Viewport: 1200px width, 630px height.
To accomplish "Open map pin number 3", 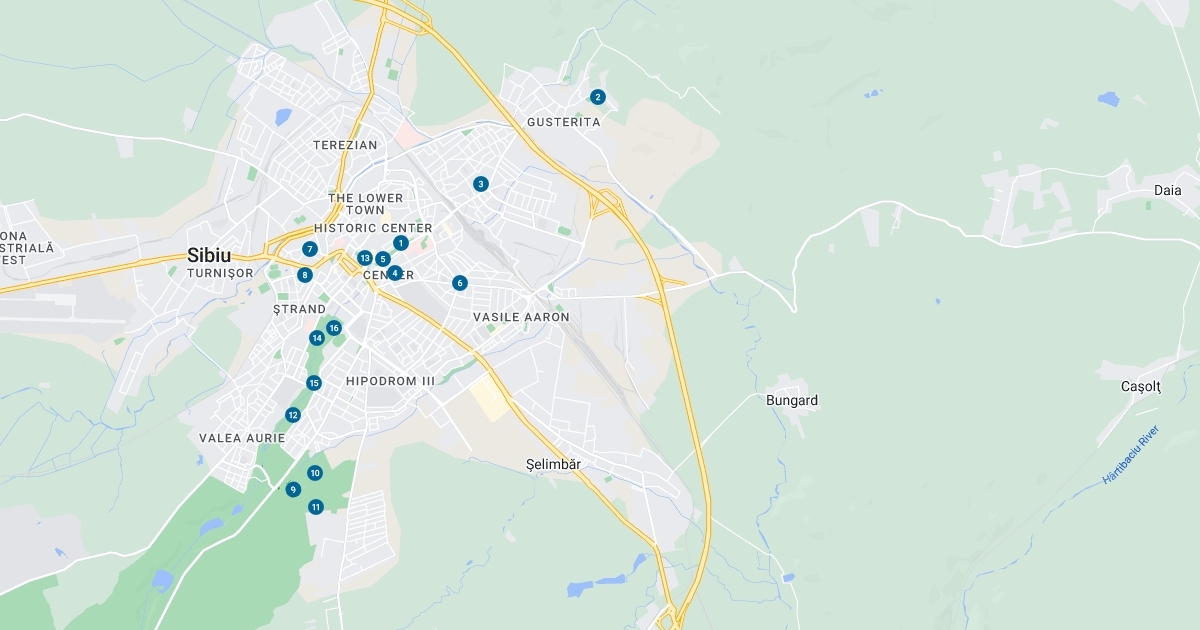I will (x=481, y=184).
